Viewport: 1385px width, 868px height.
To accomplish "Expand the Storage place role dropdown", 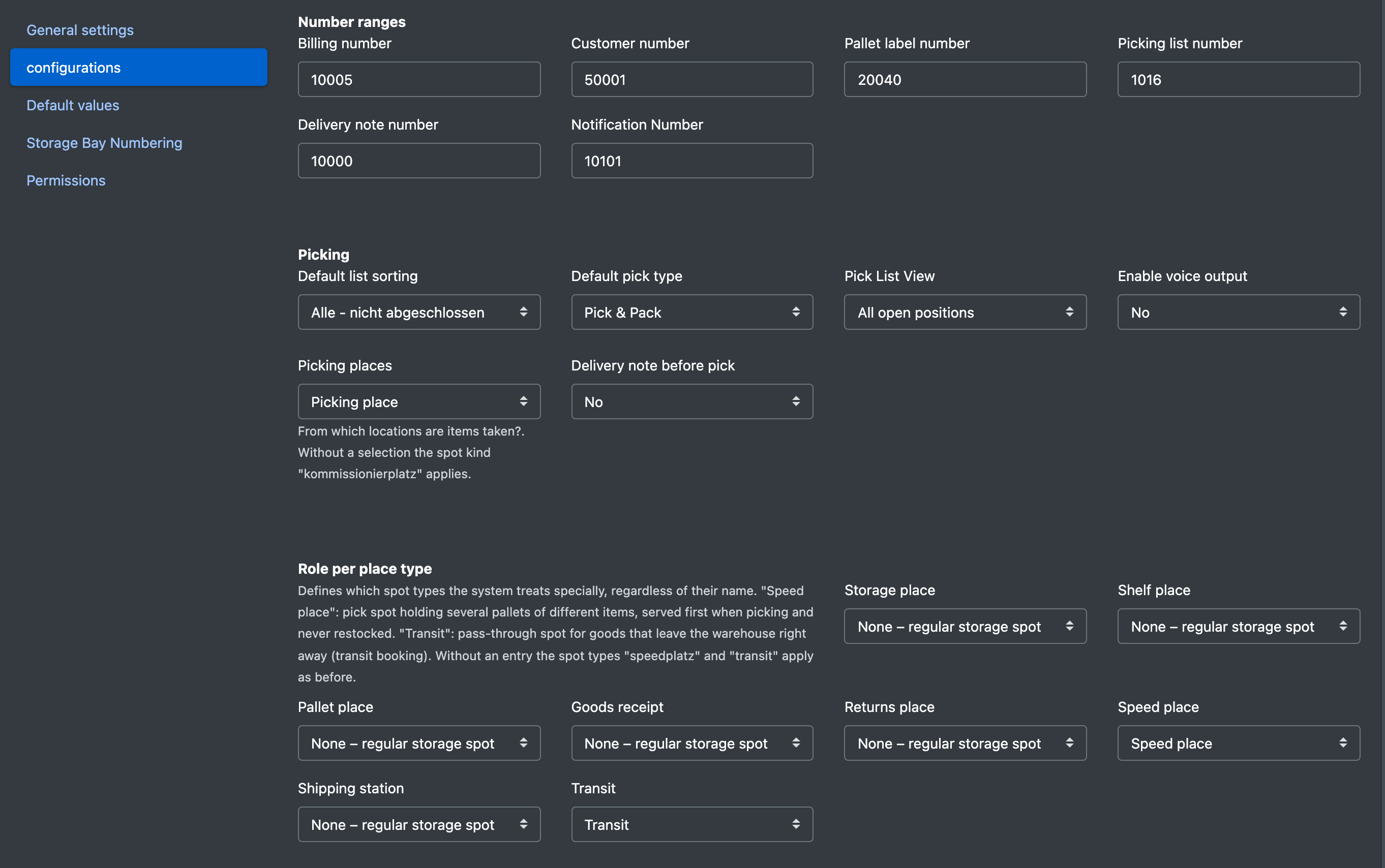I will coord(965,626).
